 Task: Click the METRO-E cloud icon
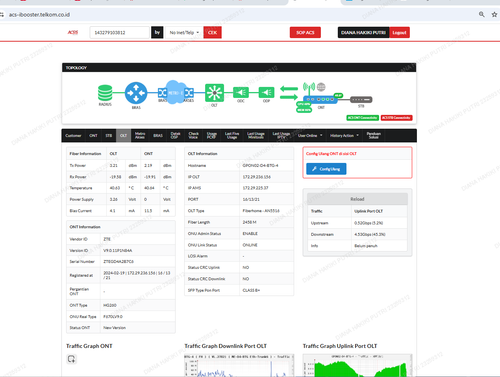(175, 92)
